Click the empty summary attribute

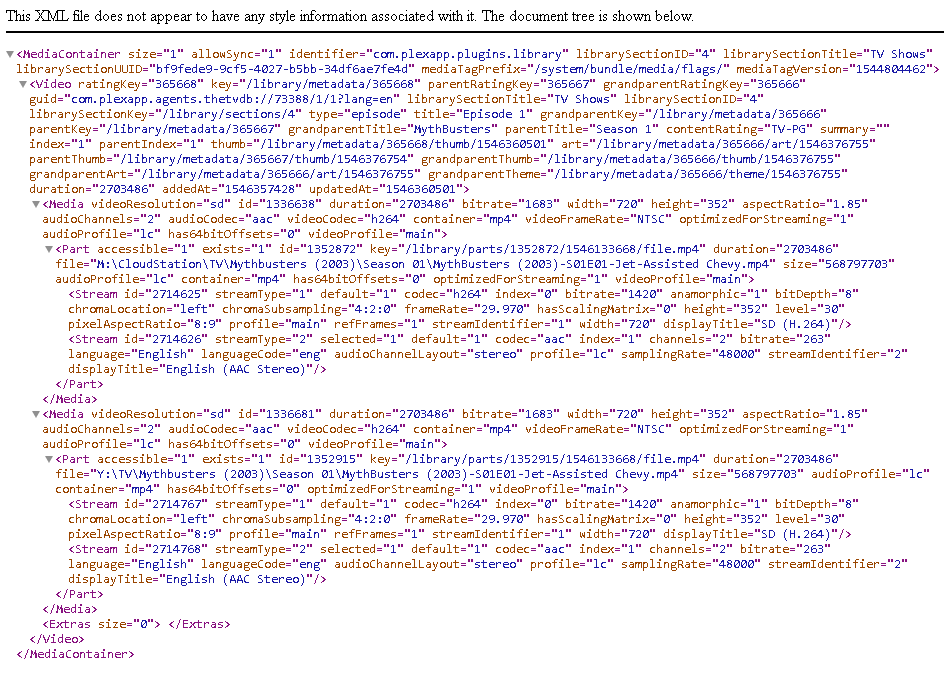(x=859, y=129)
